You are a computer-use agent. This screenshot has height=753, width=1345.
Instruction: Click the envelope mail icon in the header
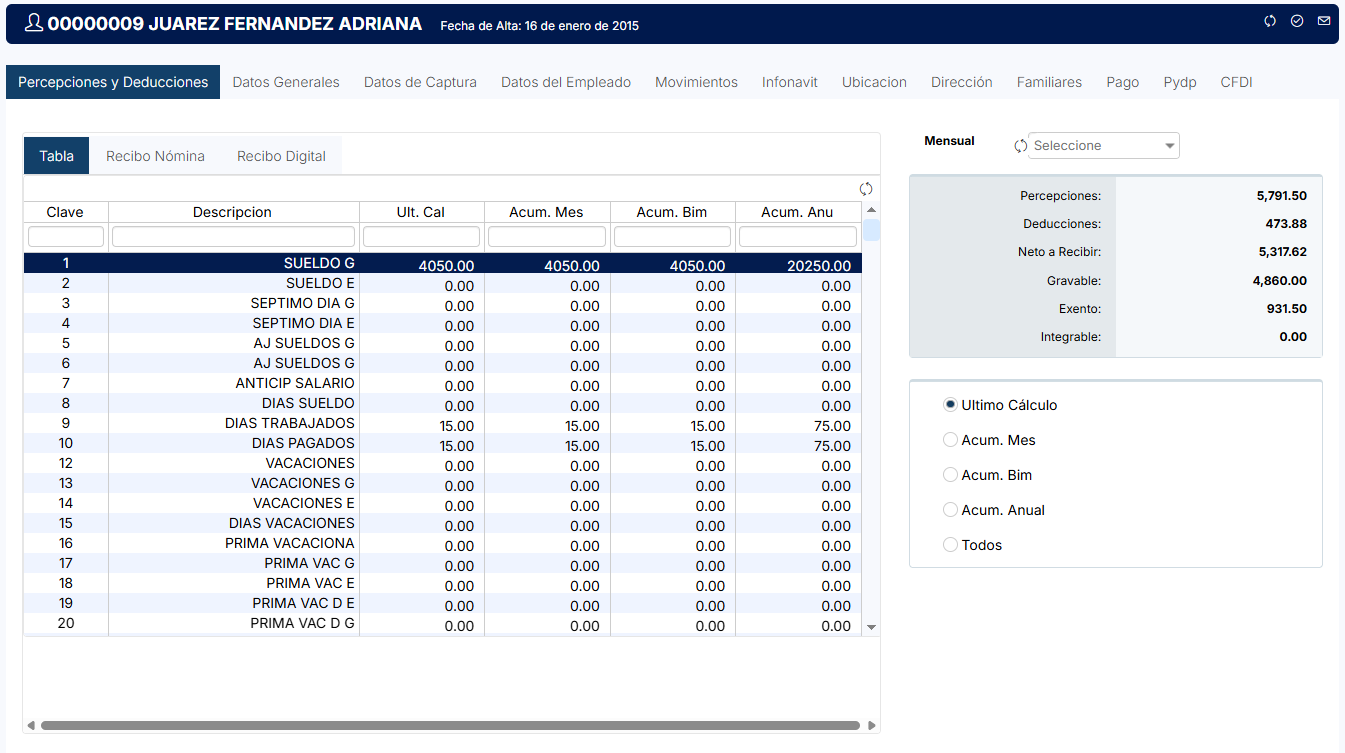(1324, 21)
